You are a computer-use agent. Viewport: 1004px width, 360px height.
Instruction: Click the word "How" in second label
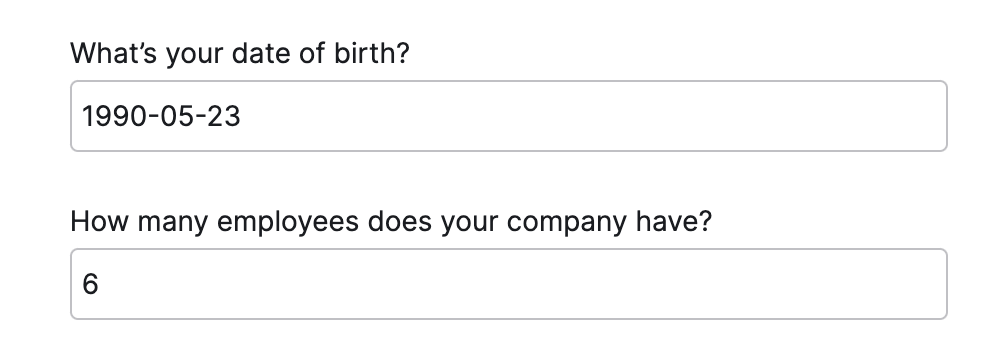point(99,221)
